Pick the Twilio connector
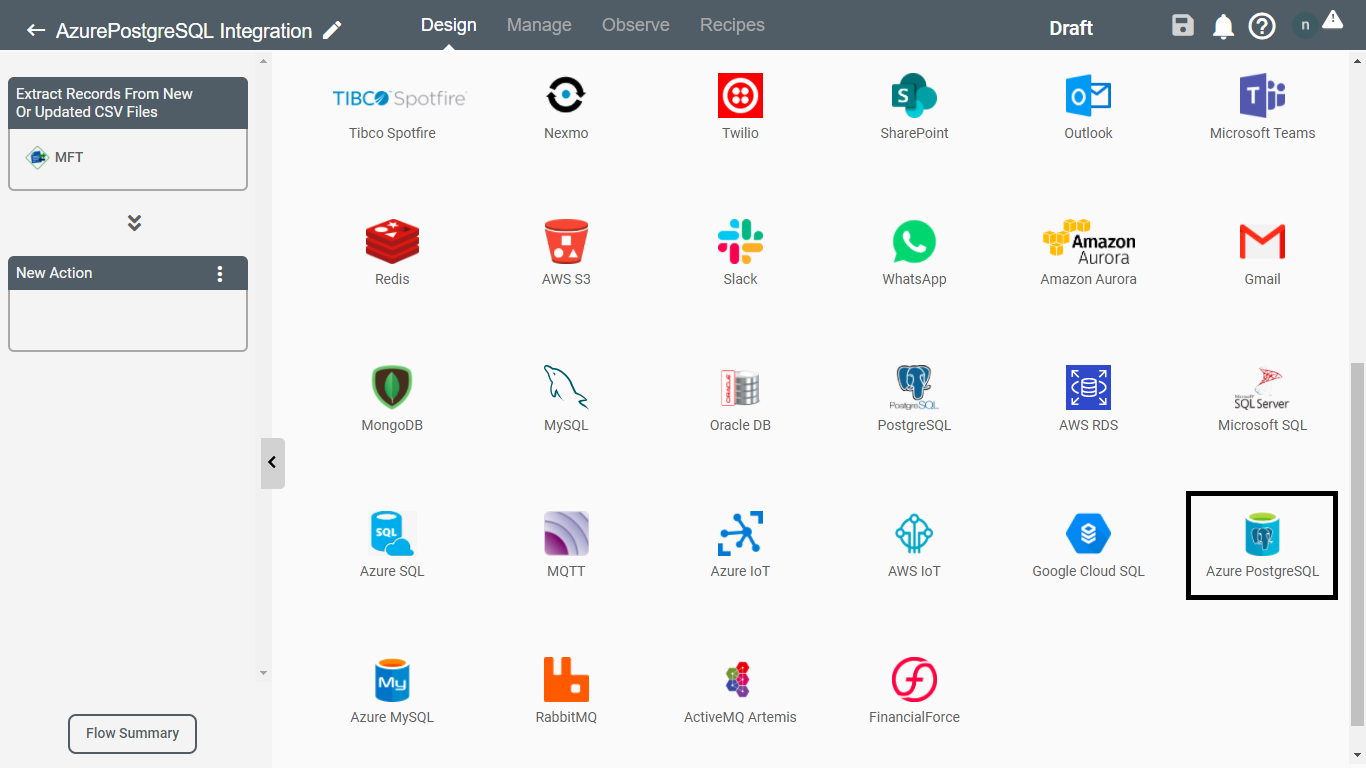Viewport: 1366px width, 768px height. coord(740,106)
